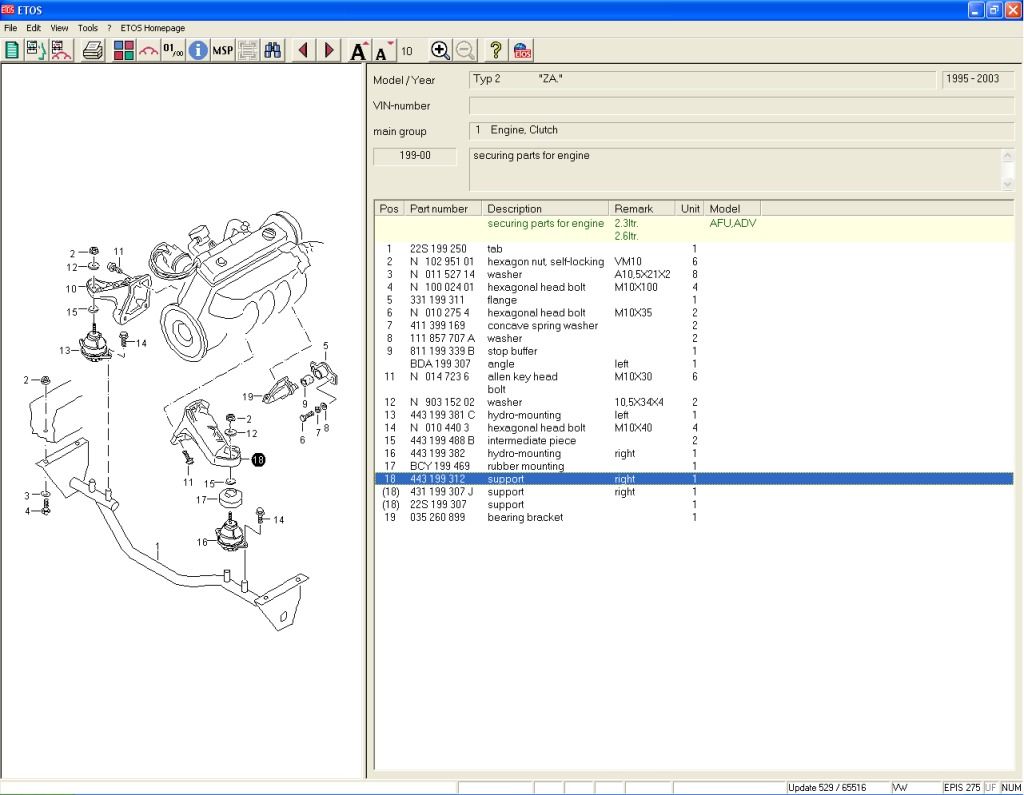1024x795 pixels.
Task: Go to next page with right red arrow
Action: 329,50
